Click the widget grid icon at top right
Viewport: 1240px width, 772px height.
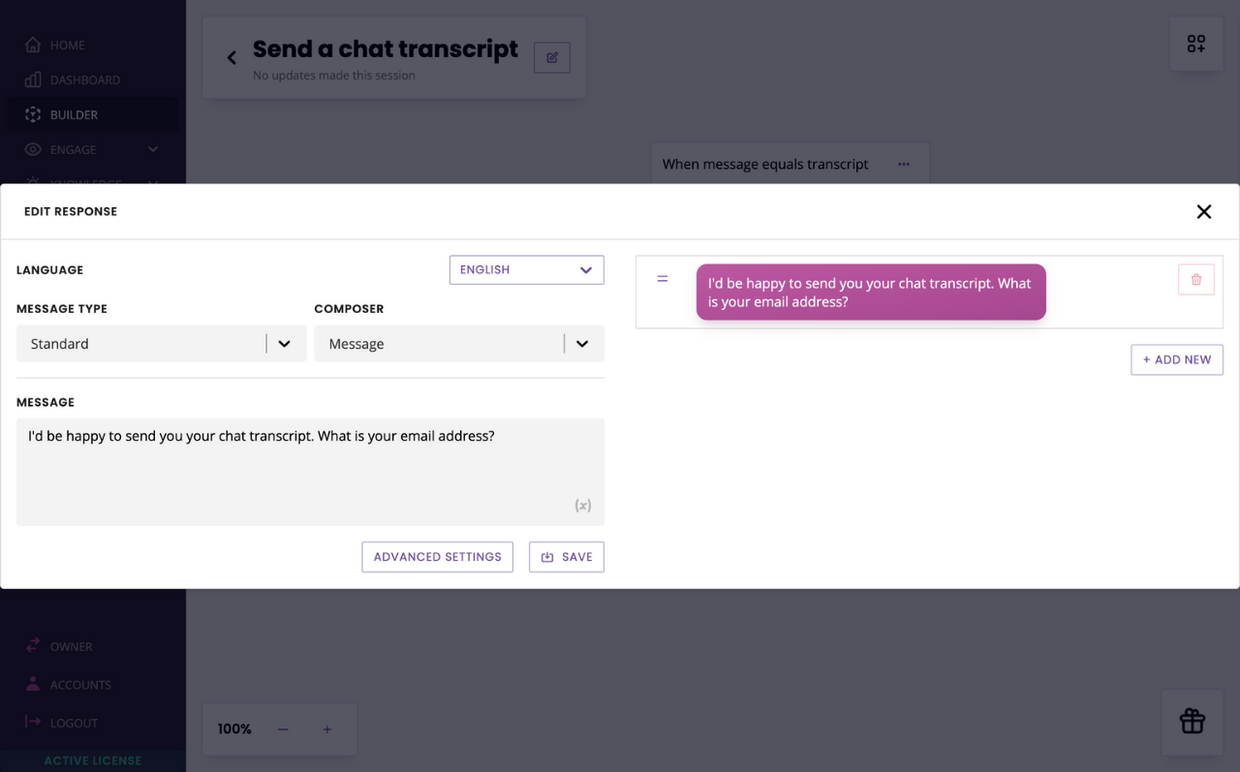[1196, 44]
